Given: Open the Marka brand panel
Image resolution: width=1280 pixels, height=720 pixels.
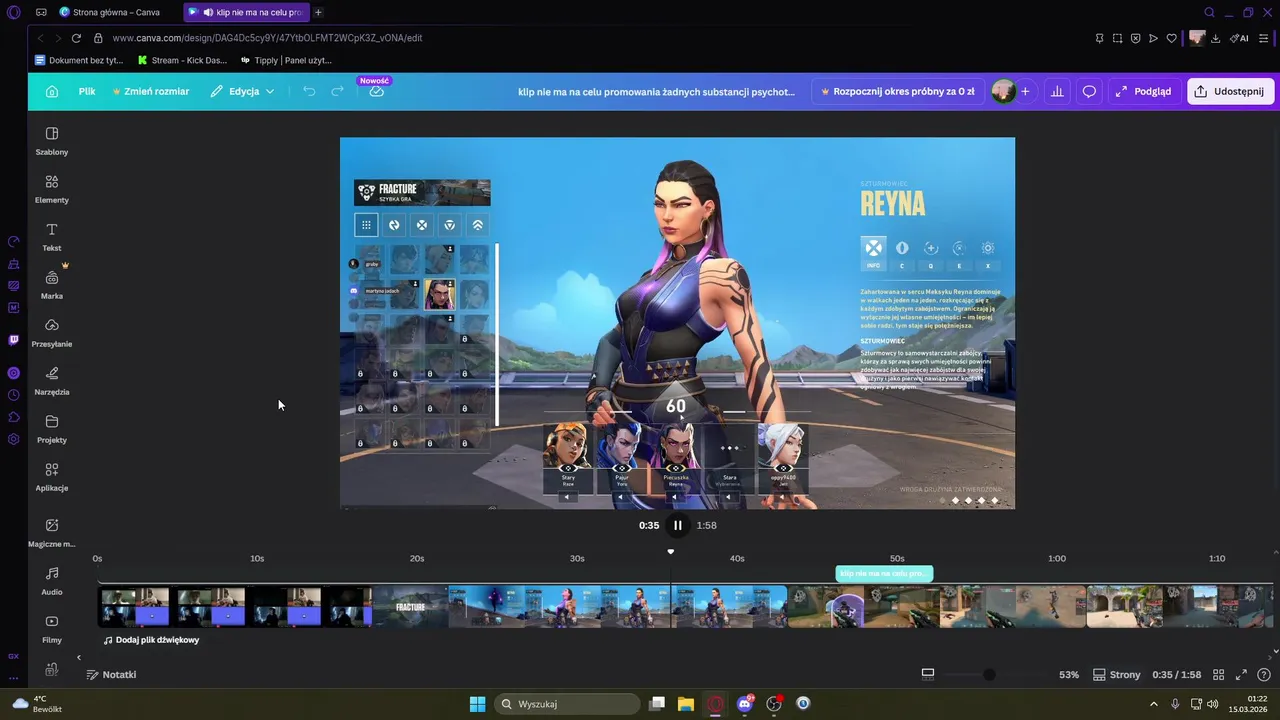Looking at the screenshot, I should tap(52, 285).
